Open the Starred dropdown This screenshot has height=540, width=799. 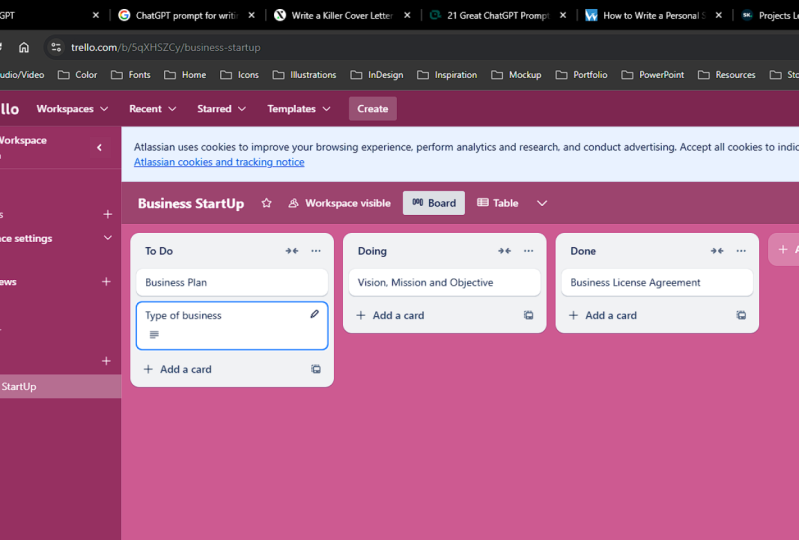coord(221,109)
